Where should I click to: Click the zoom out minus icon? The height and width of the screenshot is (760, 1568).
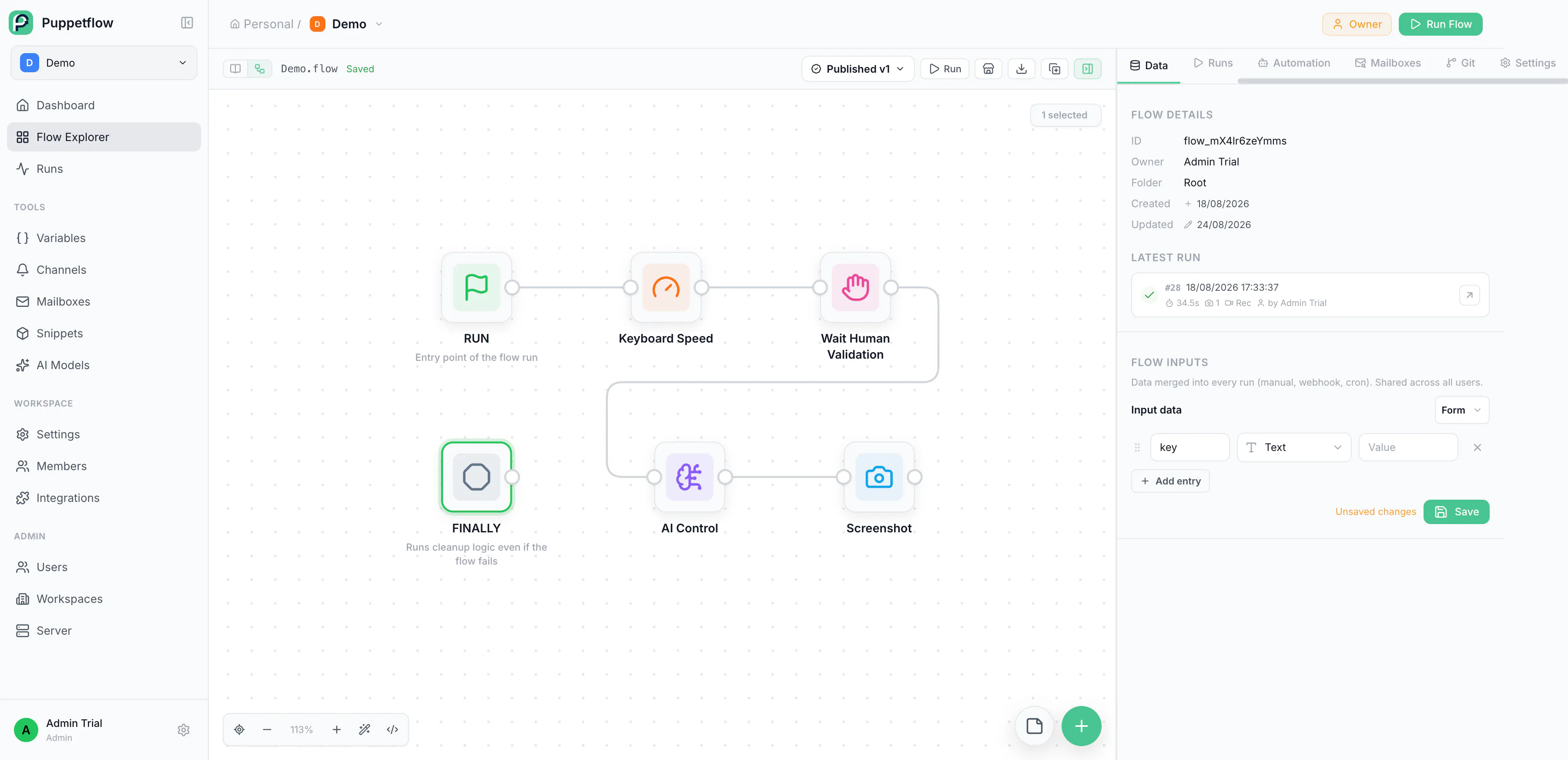tap(267, 730)
